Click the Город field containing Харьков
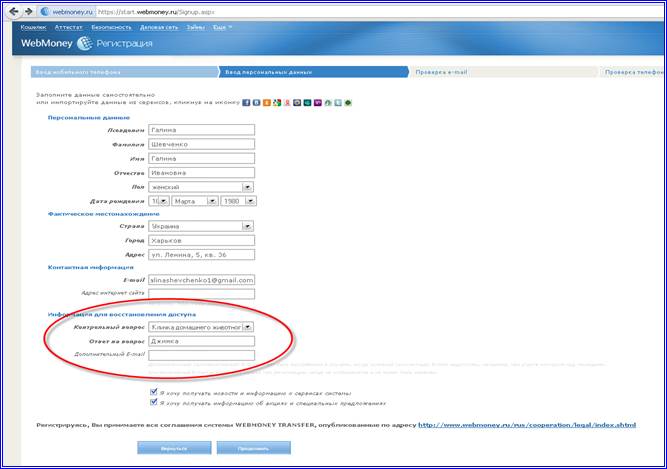This screenshot has height=469, width=667. [202, 240]
